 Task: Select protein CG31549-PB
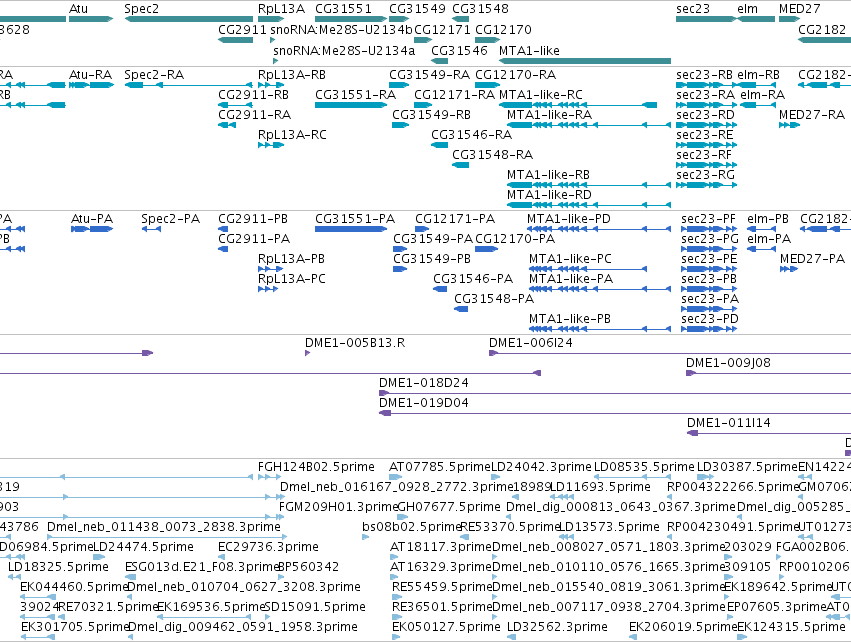click(400, 269)
